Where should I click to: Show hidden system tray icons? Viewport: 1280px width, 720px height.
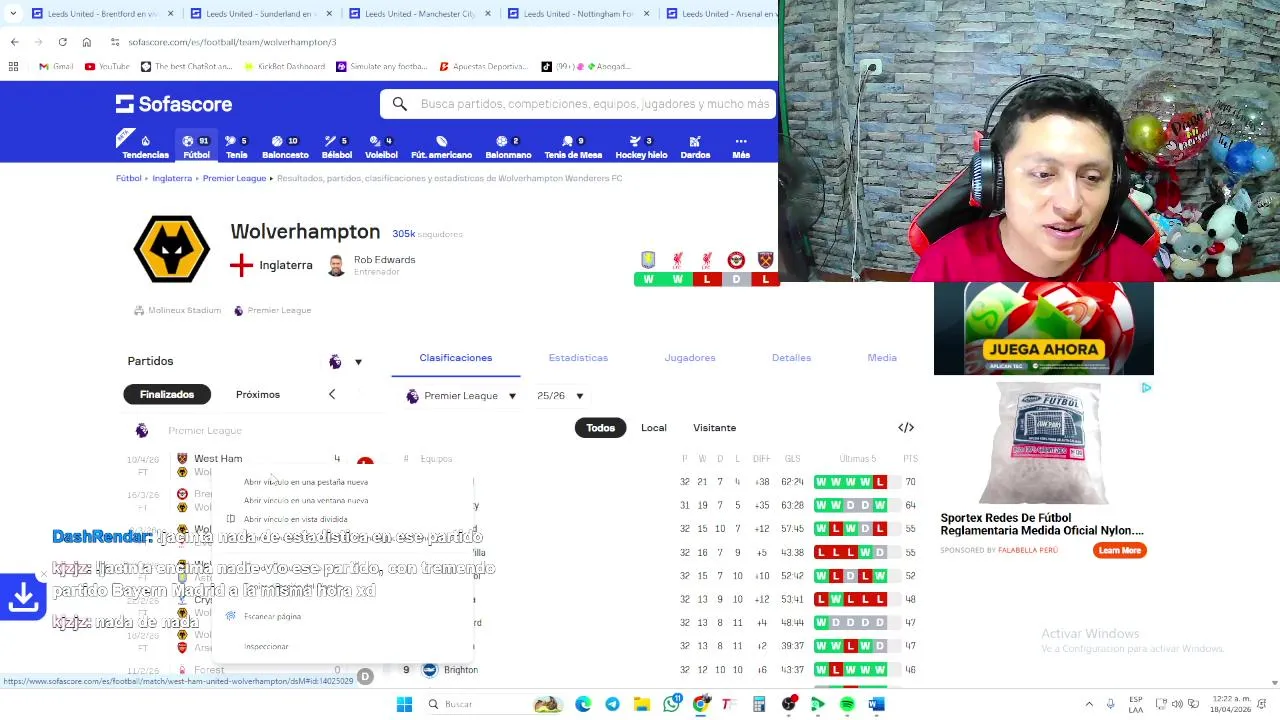[x=1089, y=704]
